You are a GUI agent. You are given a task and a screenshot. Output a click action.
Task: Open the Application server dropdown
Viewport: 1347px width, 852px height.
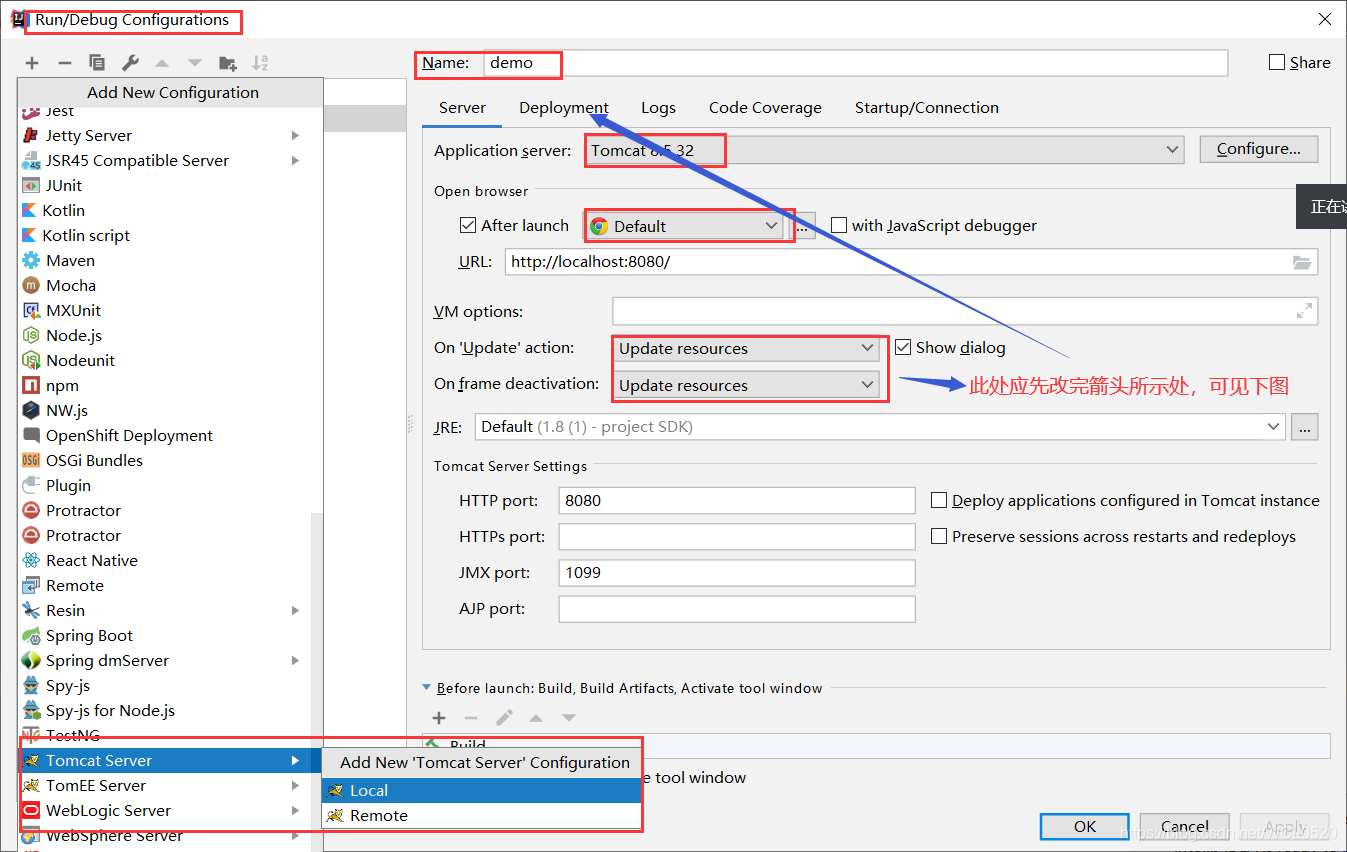pos(885,150)
